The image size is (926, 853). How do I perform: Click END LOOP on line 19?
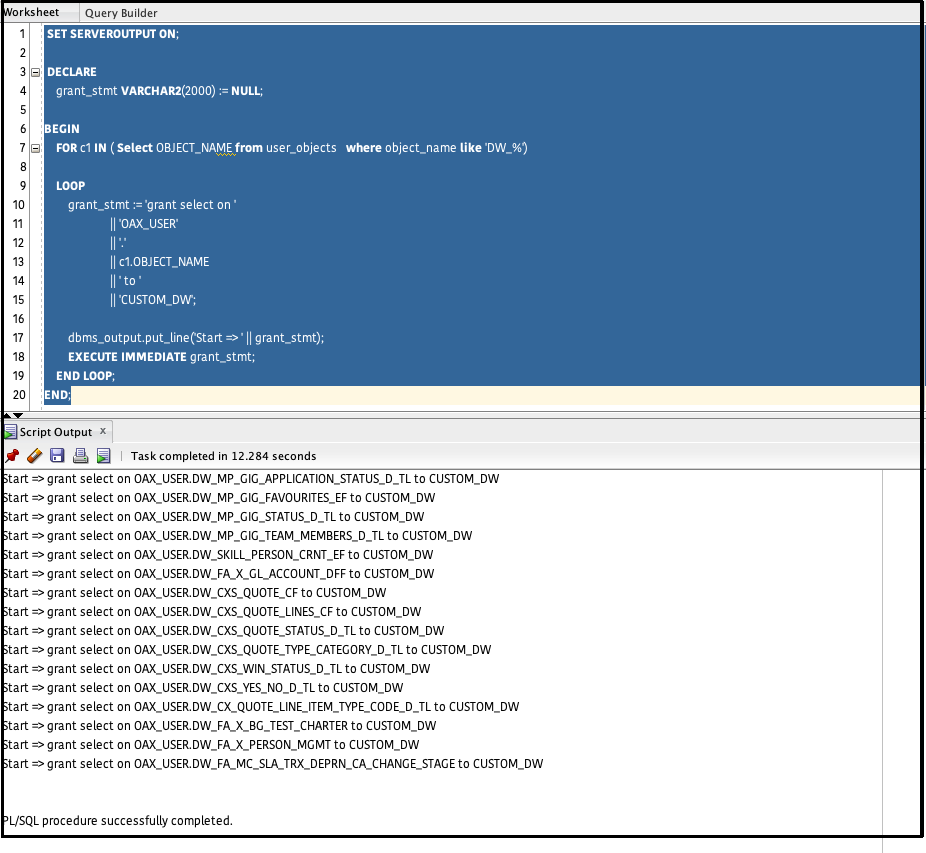click(x=86, y=376)
